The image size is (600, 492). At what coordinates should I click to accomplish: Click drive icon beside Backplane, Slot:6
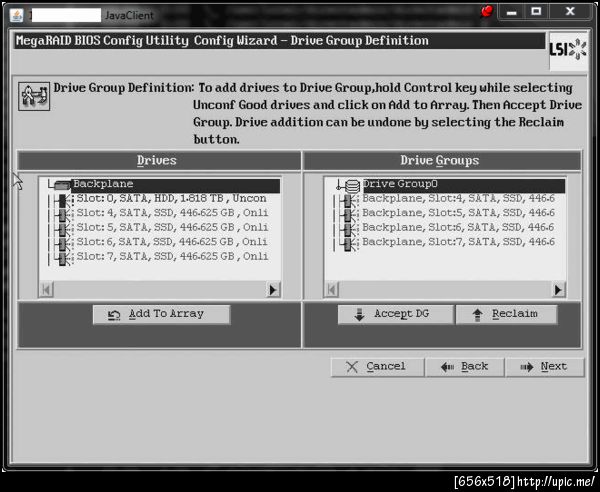[x=349, y=230]
